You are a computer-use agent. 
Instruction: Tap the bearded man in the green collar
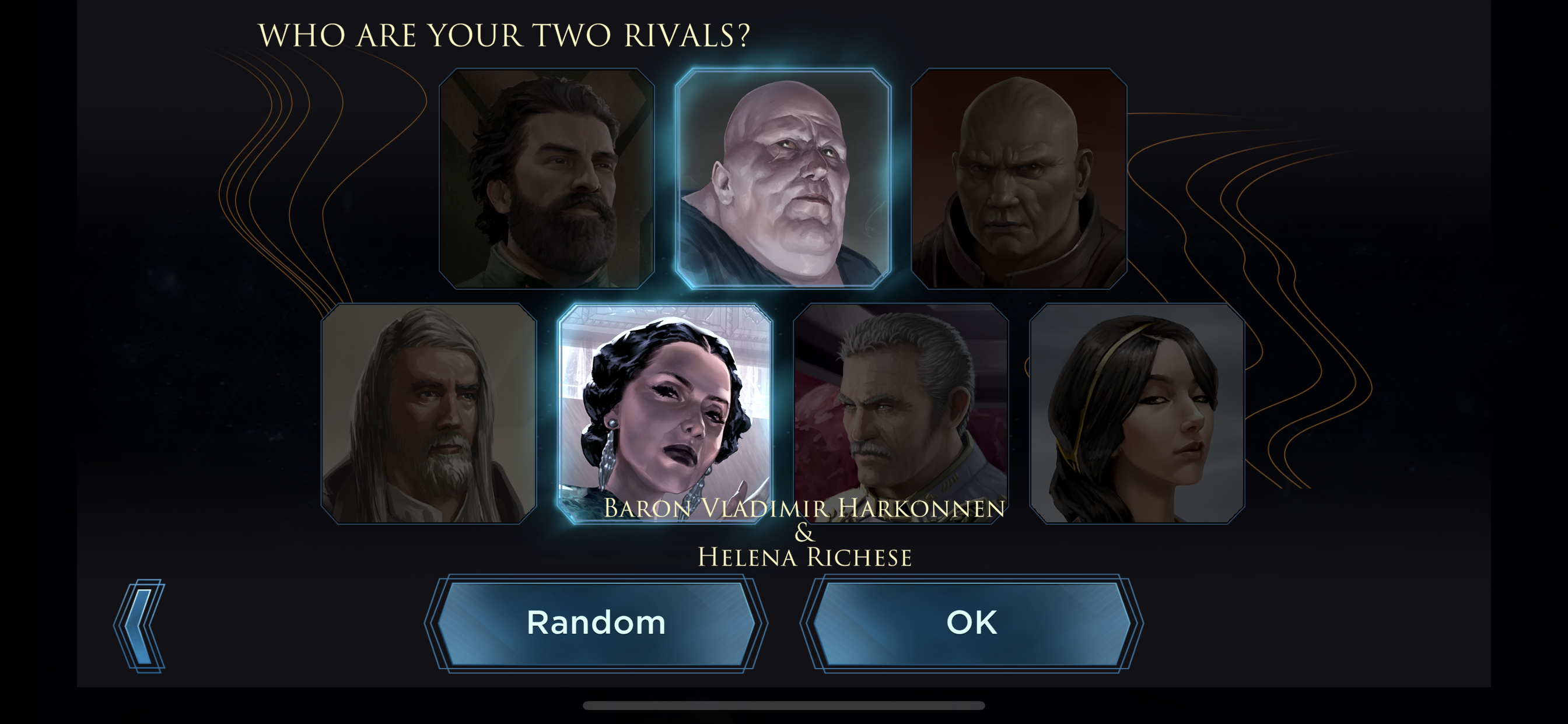[x=547, y=178]
